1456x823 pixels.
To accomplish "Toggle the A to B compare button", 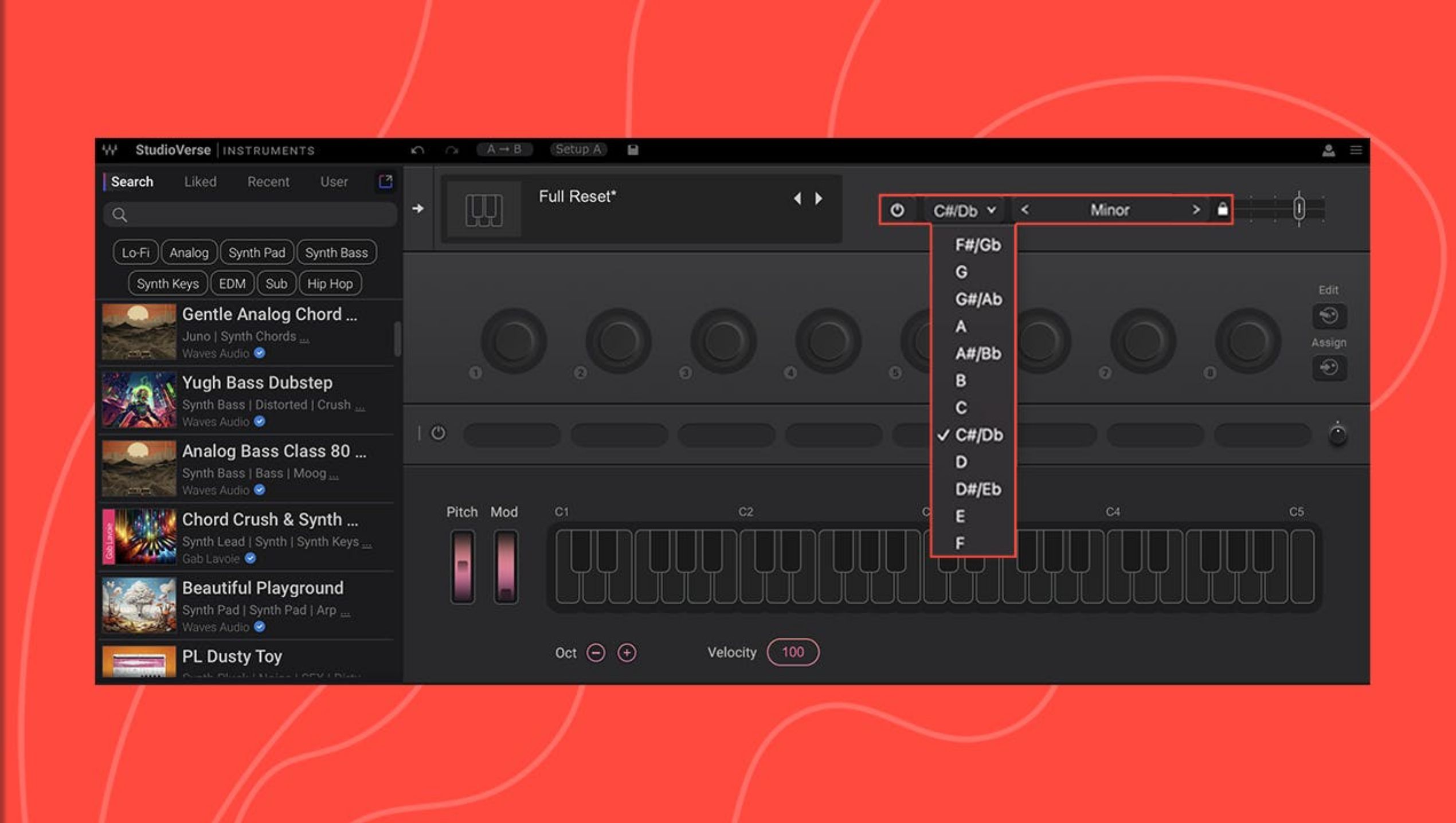I will tap(504, 150).
